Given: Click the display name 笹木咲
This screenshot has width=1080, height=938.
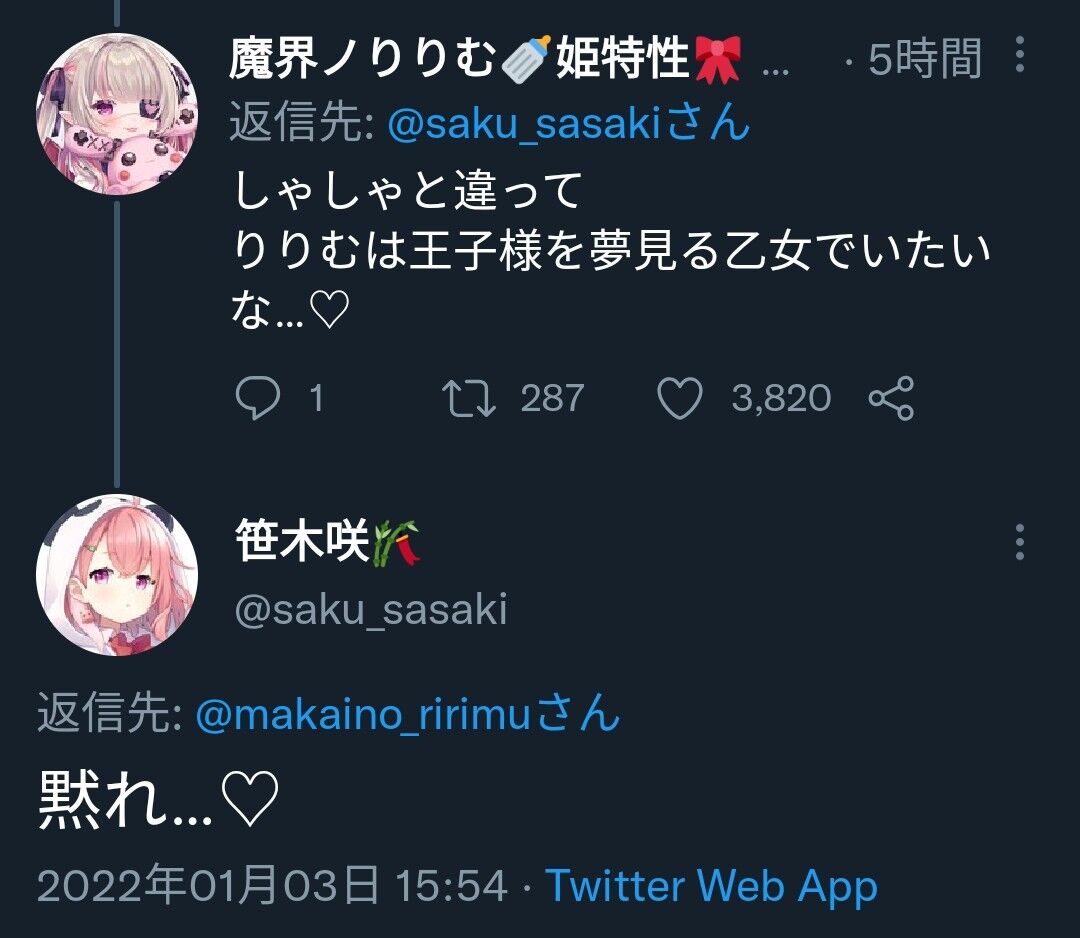Looking at the screenshot, I should (327, 541).
